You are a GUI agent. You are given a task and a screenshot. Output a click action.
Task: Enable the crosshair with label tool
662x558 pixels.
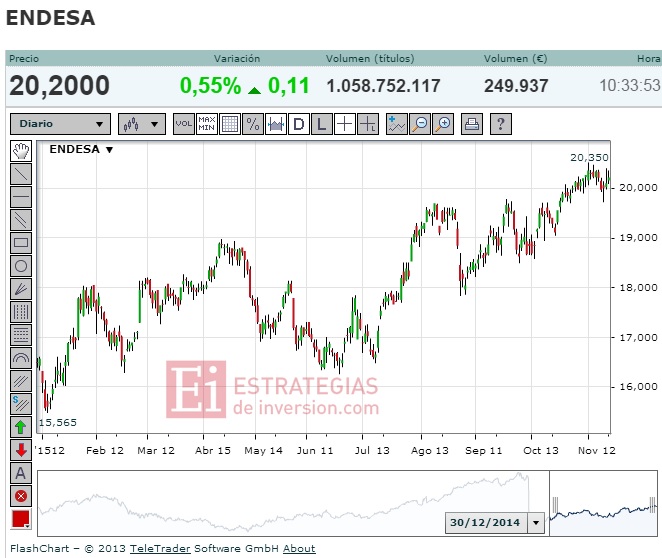(x=368, y=124)
